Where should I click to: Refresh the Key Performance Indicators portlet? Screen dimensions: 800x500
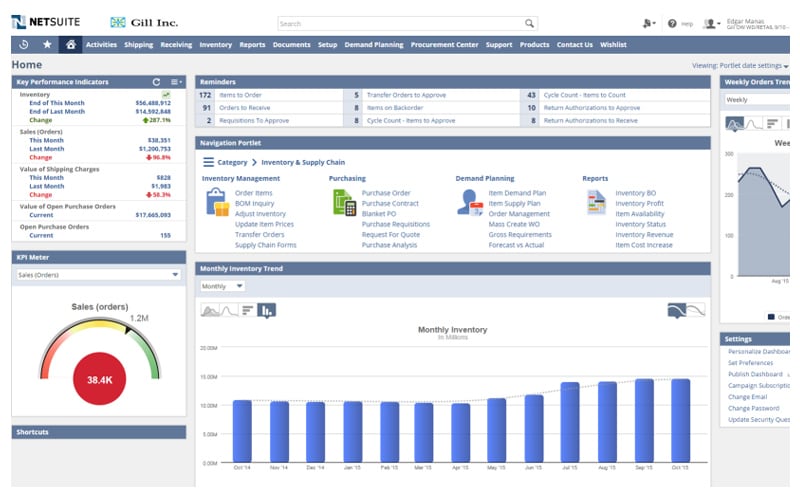pos(156,82)
